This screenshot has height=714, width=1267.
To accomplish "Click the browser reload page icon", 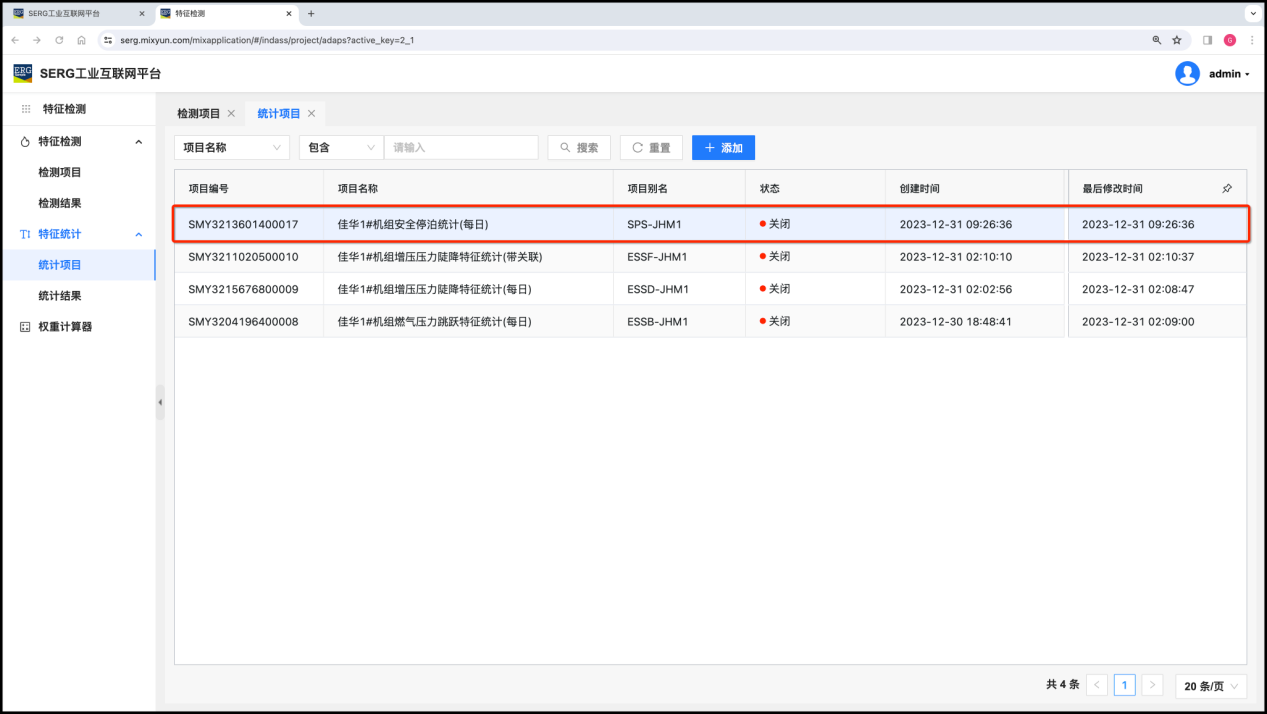I will pos(59,40).
